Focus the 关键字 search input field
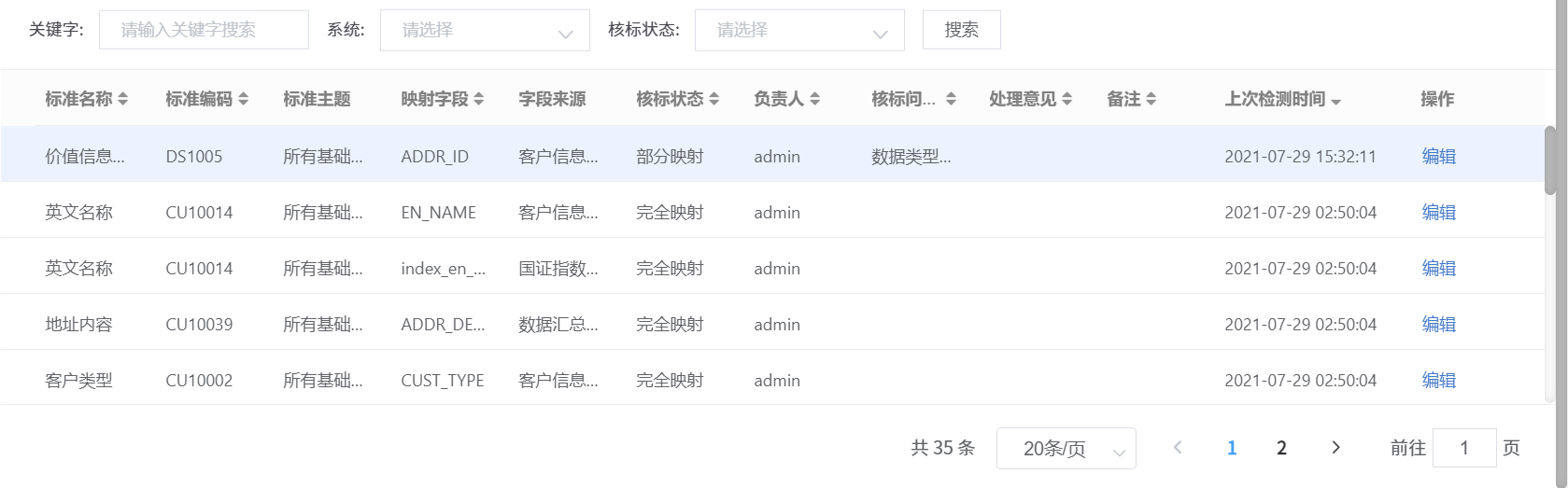This screenshot has height=488, width=1568. pos(204,30)
